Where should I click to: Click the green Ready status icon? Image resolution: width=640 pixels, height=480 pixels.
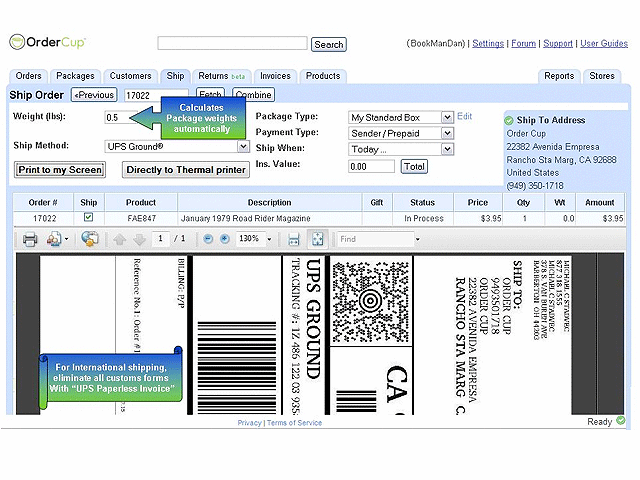pyautogui.click(x=620, y=420)
